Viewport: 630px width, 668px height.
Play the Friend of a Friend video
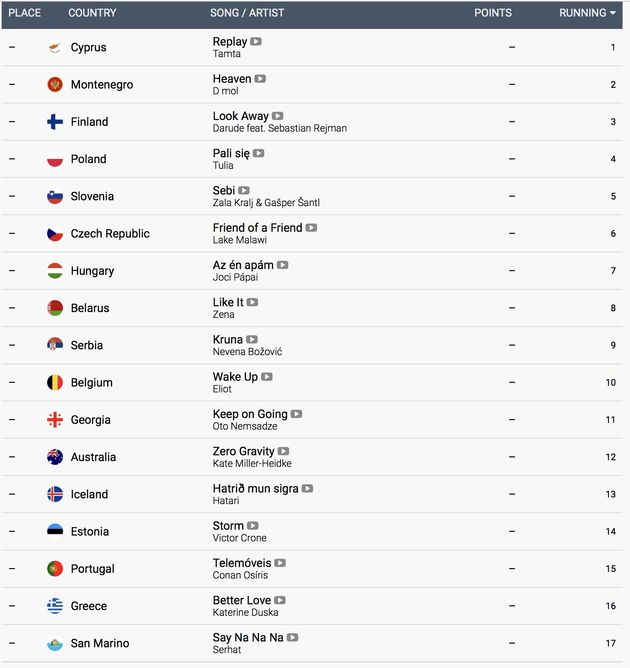point(311,228)
